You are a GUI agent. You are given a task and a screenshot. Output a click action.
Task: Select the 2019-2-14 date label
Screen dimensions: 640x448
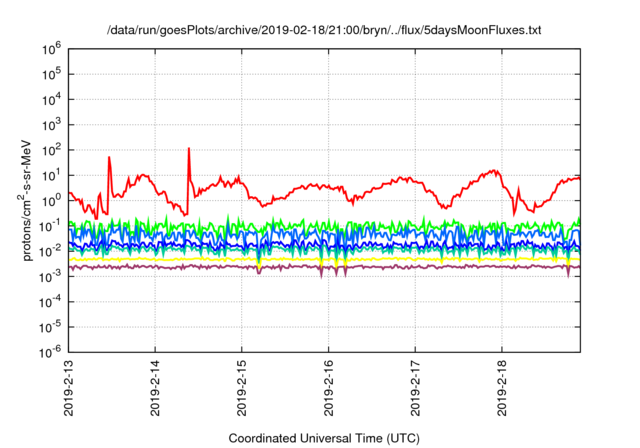[x=155, y=388]
